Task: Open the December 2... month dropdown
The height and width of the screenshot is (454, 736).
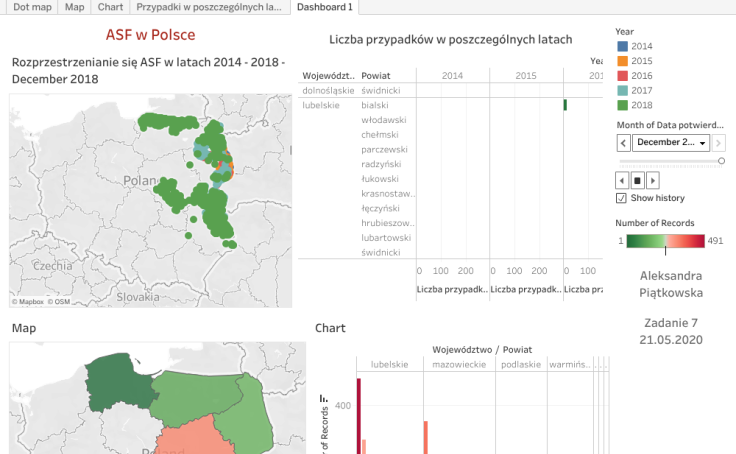Action: (671, 143)
